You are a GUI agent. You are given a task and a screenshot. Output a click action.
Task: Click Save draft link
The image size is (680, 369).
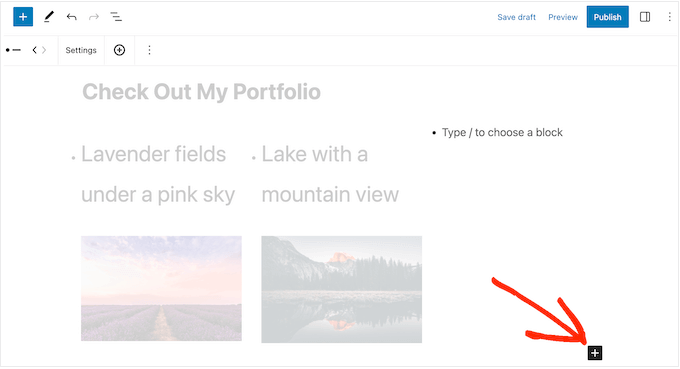click(x=516, y=17)
